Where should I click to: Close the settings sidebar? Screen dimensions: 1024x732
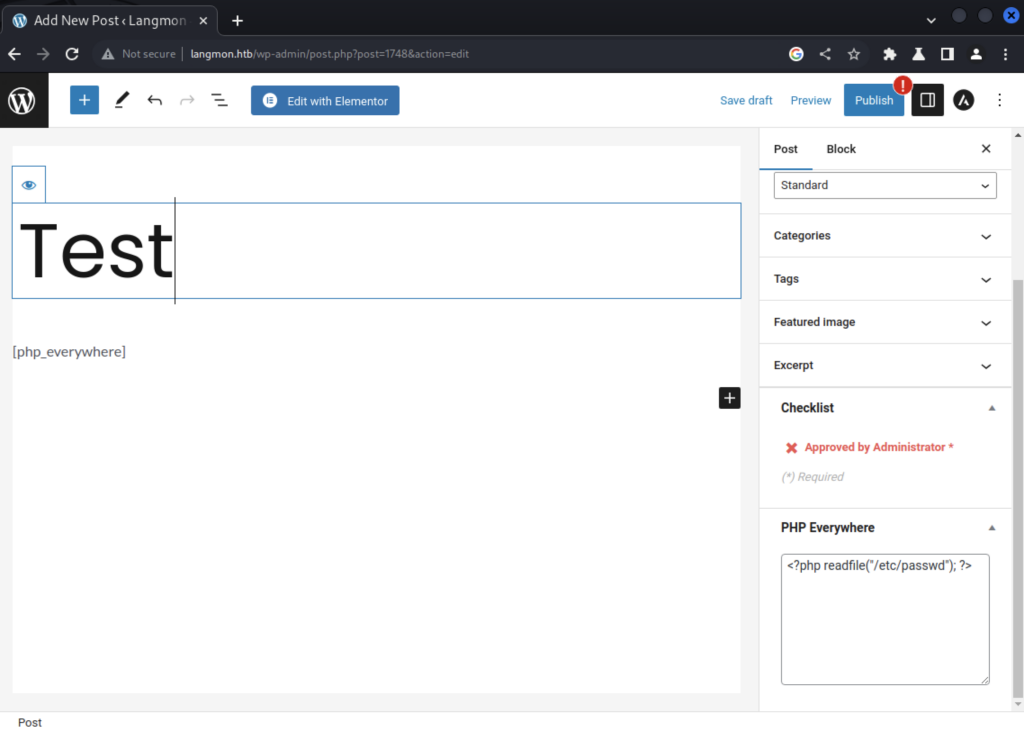click(986, 149)
